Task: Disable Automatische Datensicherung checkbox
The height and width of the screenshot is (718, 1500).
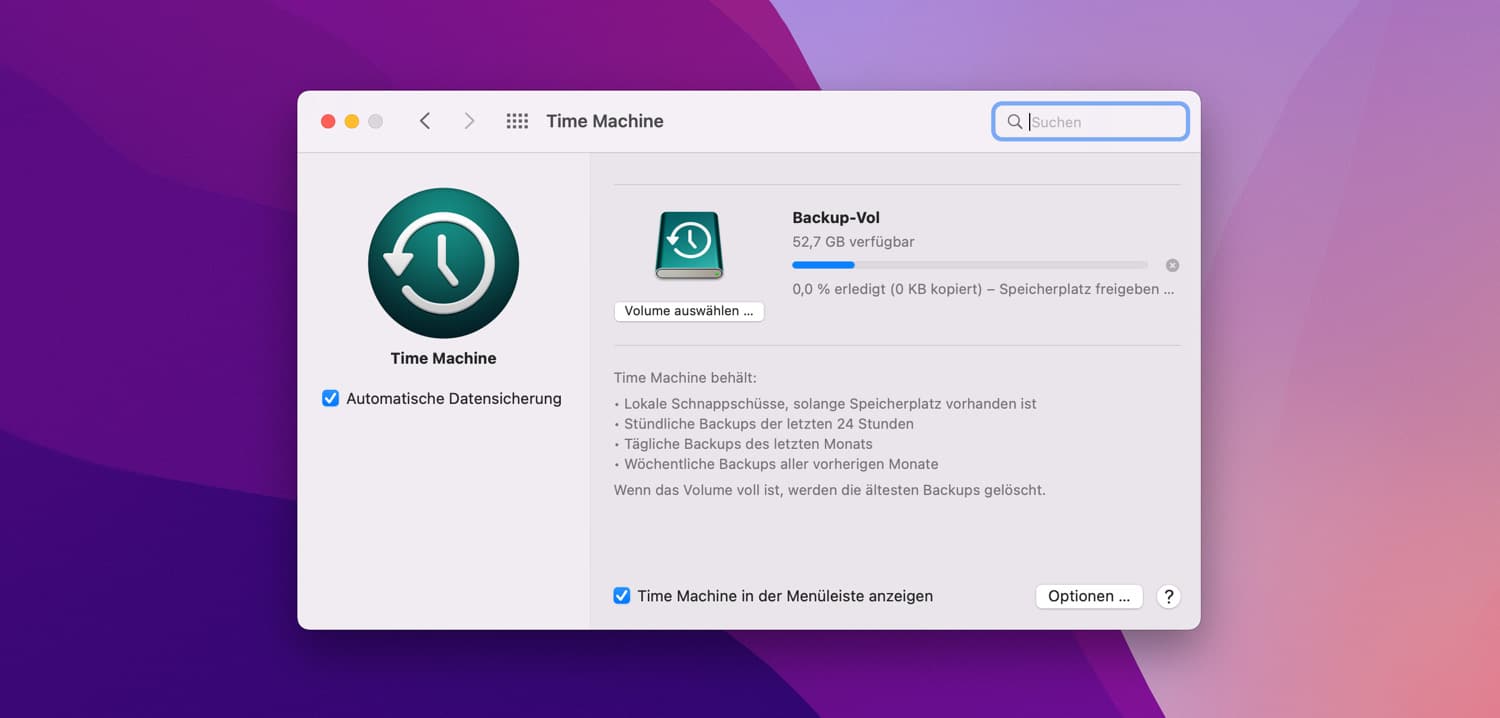Action: (x=331, y=398)
